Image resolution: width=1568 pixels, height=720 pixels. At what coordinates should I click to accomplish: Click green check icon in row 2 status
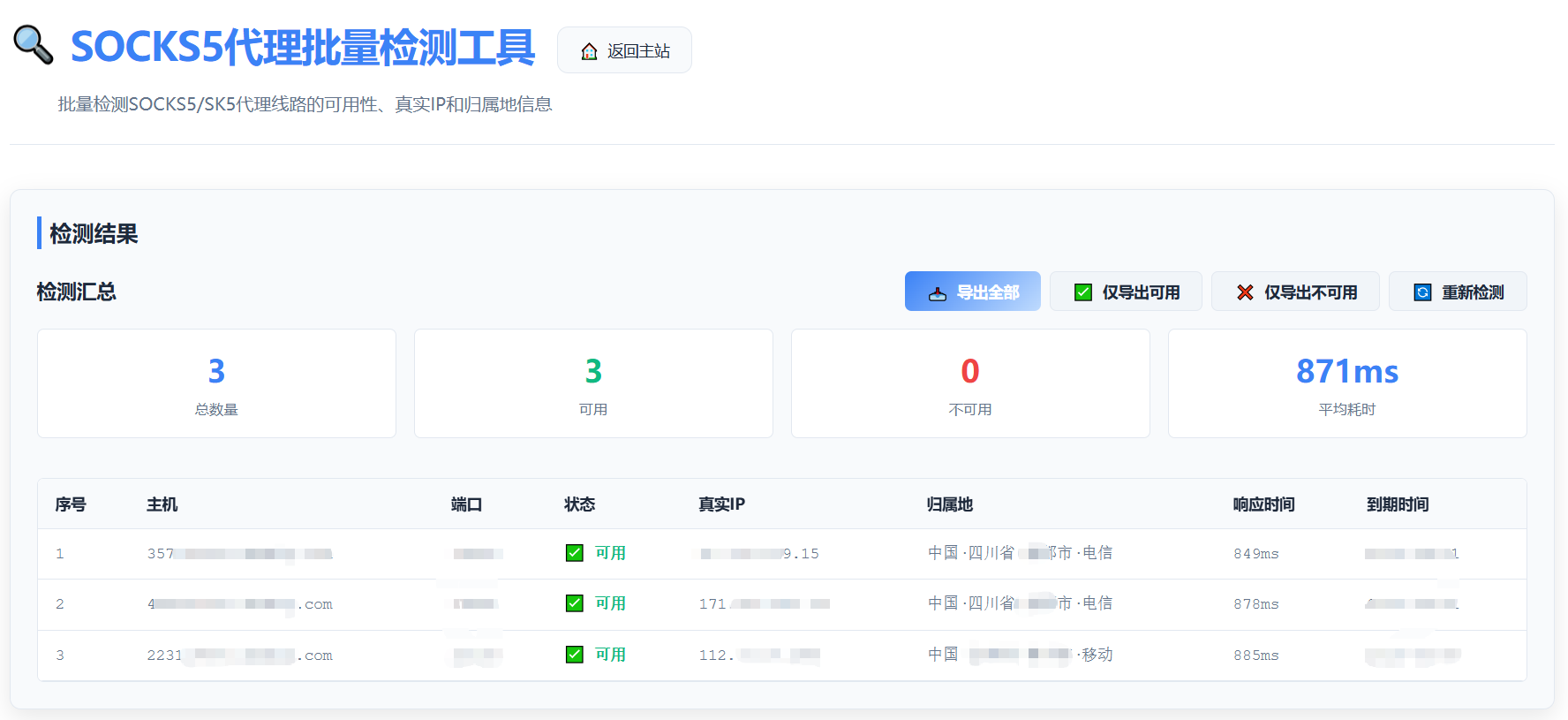(575, 603)
